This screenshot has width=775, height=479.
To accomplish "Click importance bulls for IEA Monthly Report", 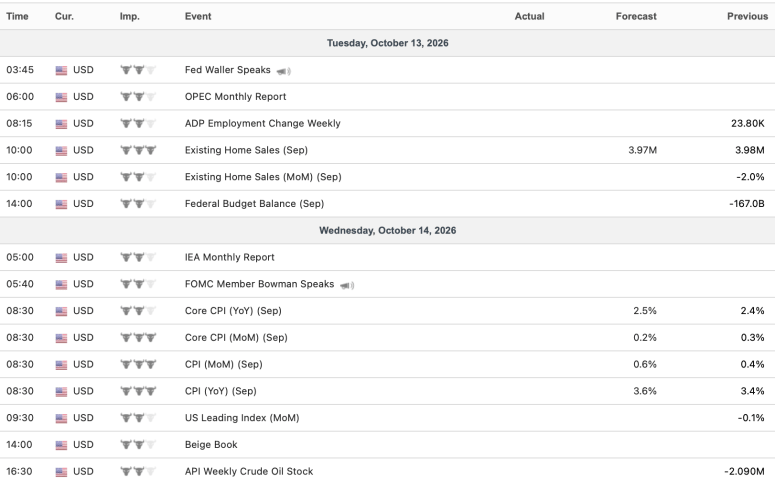I will coord(138,258).
